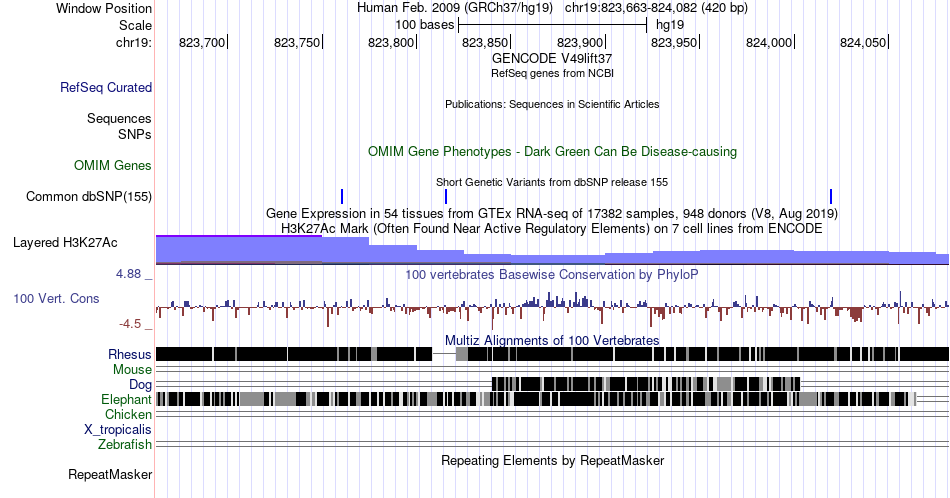Click the 824,050 ruler position
Viewport: 950px width, 498px height.
[863, 42]
